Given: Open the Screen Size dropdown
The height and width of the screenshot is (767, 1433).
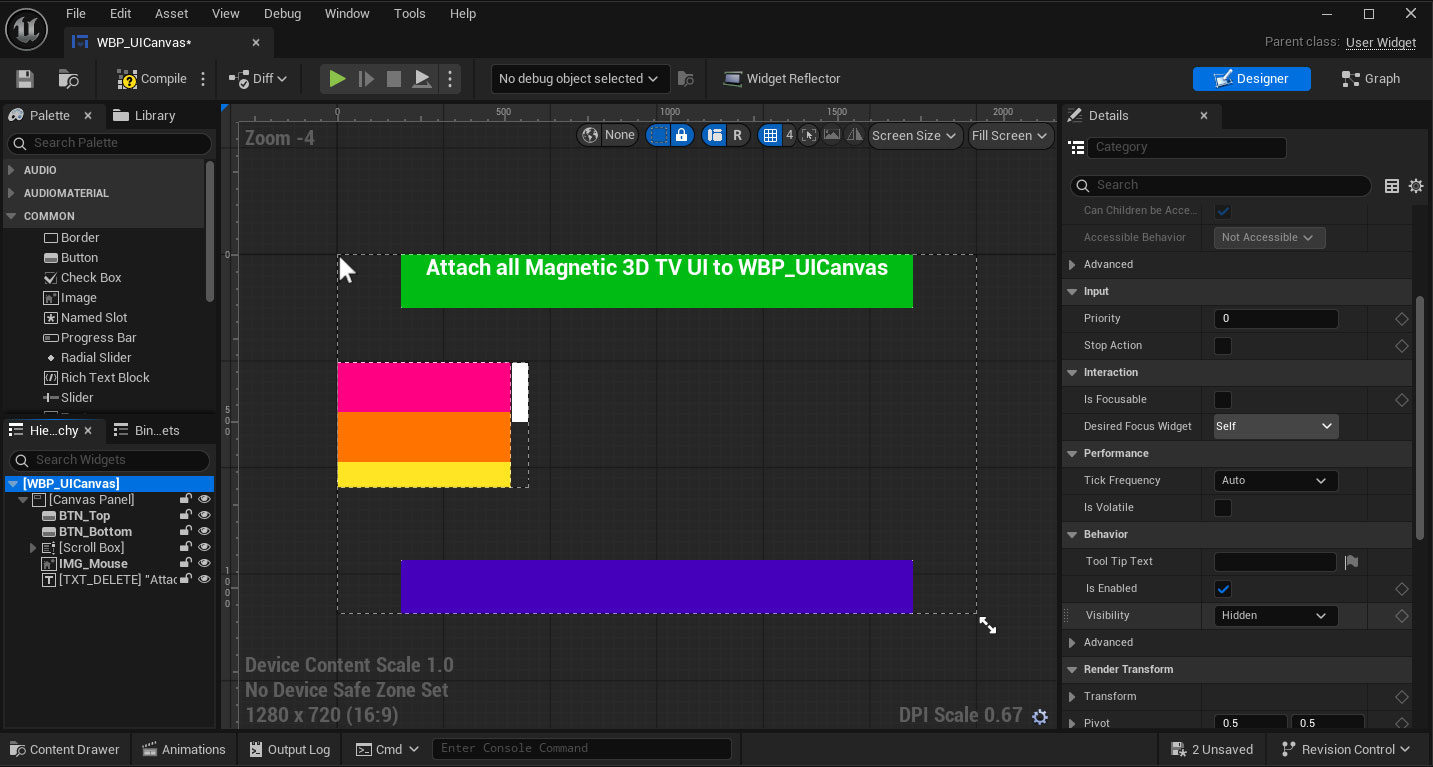Looking at the screenshot, I should coord(913,135).
